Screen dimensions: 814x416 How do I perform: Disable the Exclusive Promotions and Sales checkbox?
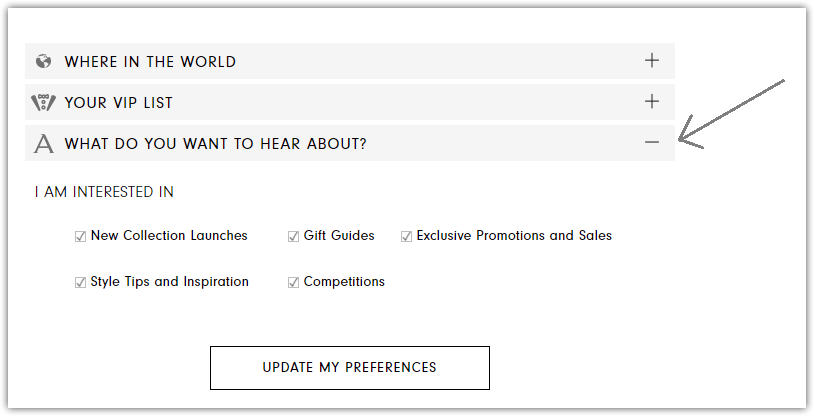[407, 237]
